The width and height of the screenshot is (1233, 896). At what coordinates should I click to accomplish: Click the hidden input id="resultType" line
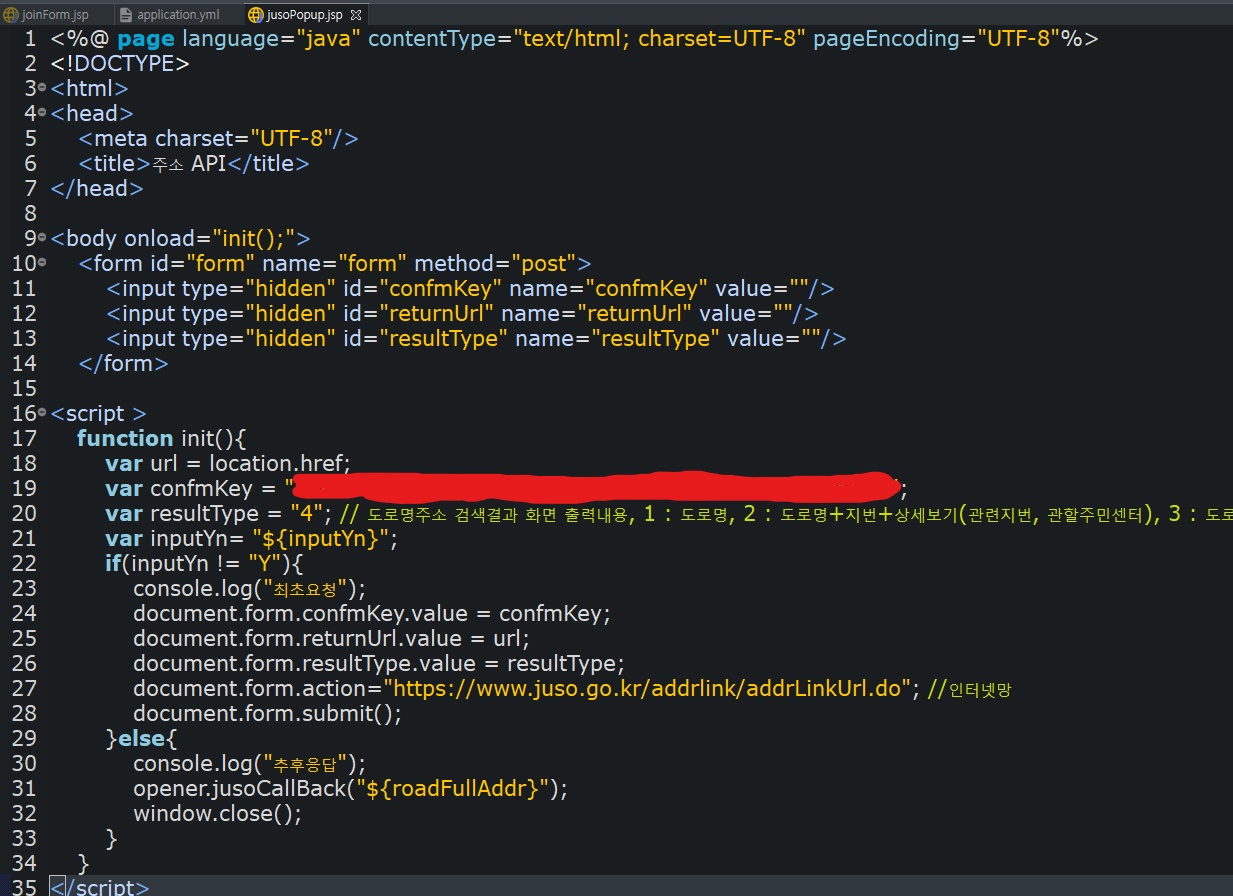(x=476, y=338)
